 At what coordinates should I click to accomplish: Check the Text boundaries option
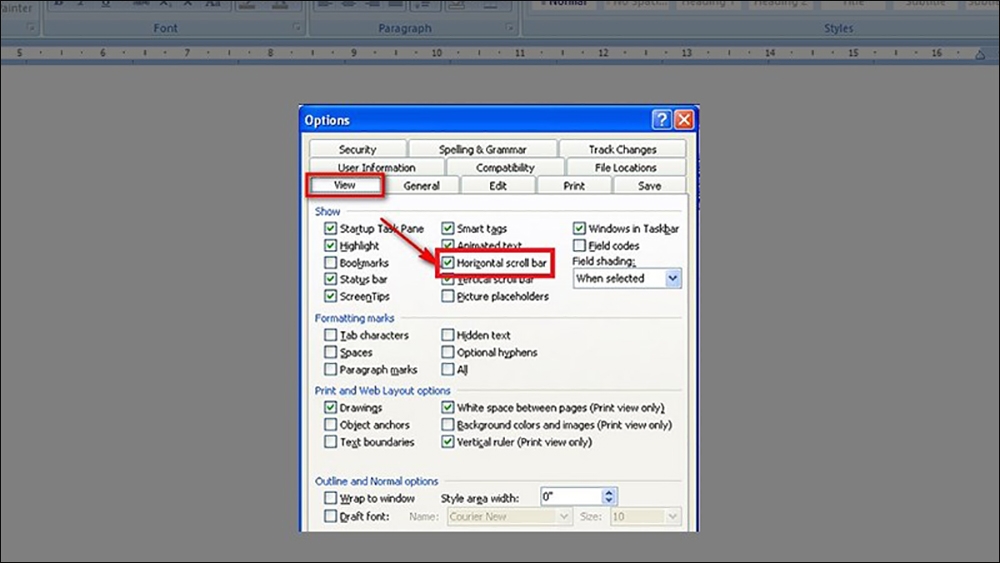pyautogui.click(x=330, y=442)
